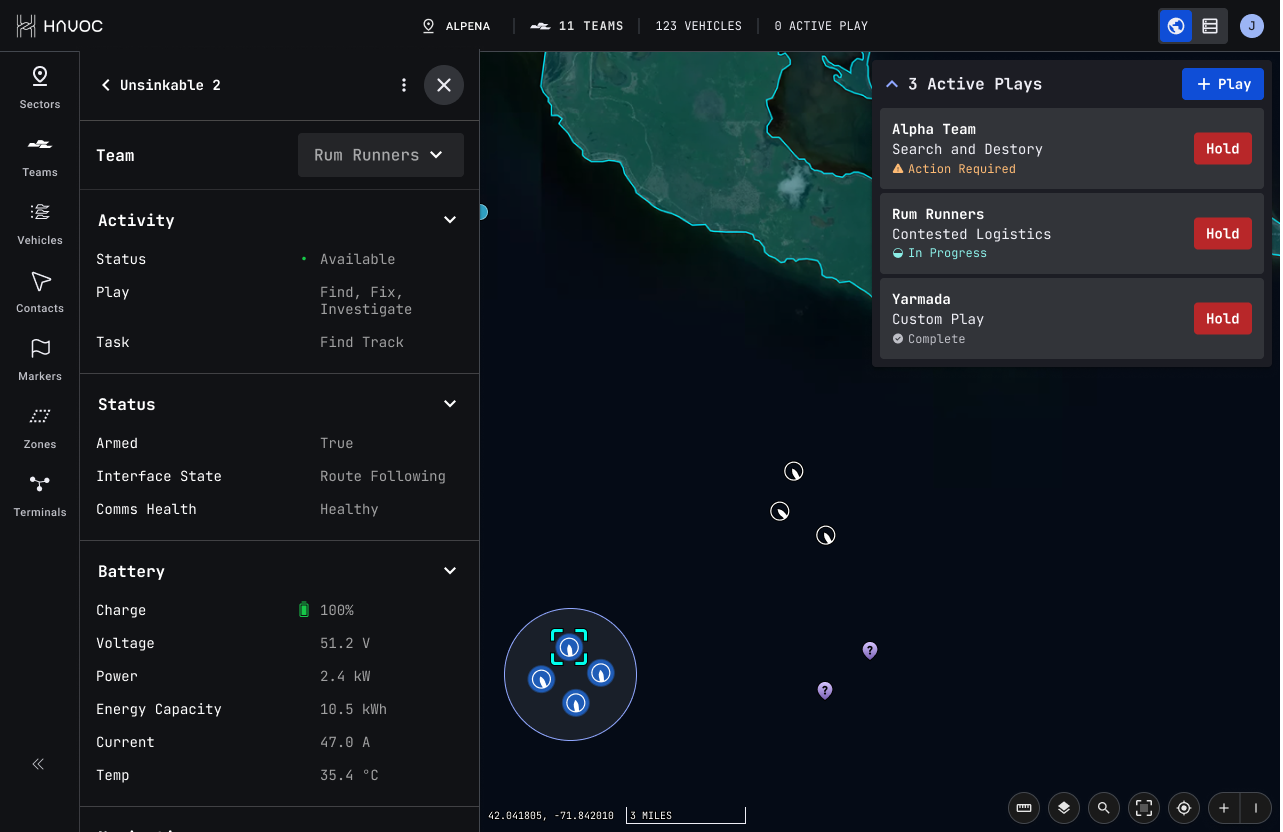Click the Action Required warning
Image resolution: width=1283 pixels, height=832 pixels.
point(954,169)
